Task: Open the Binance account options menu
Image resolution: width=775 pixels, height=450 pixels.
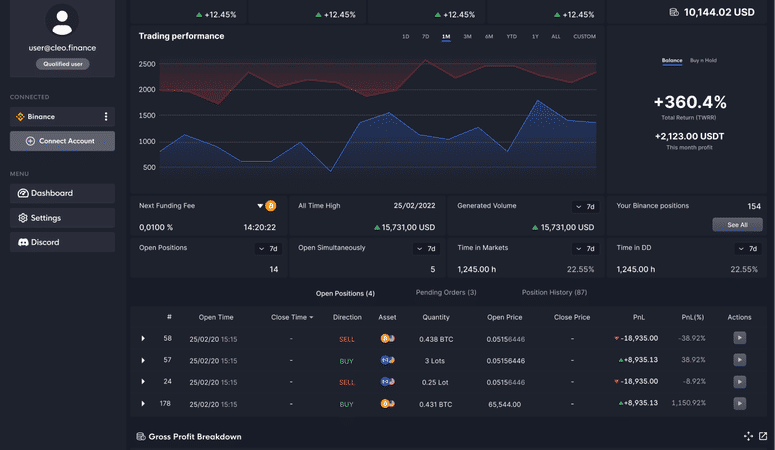Action: [x=105, y=117]
